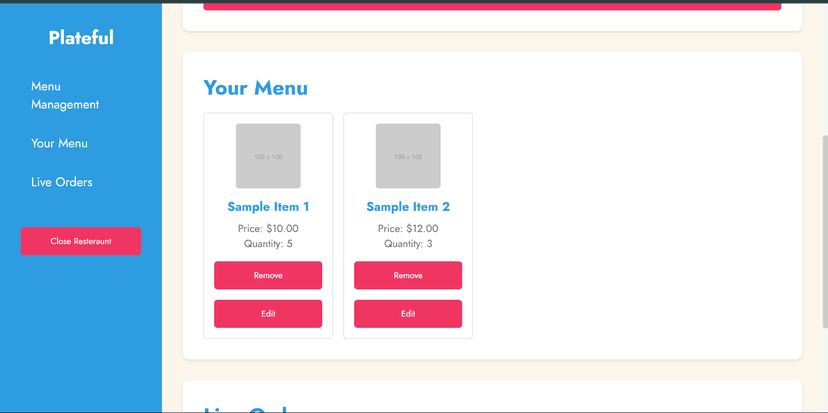Click the pink button at the top edge
828x413 pixels.
coord(492,5)
